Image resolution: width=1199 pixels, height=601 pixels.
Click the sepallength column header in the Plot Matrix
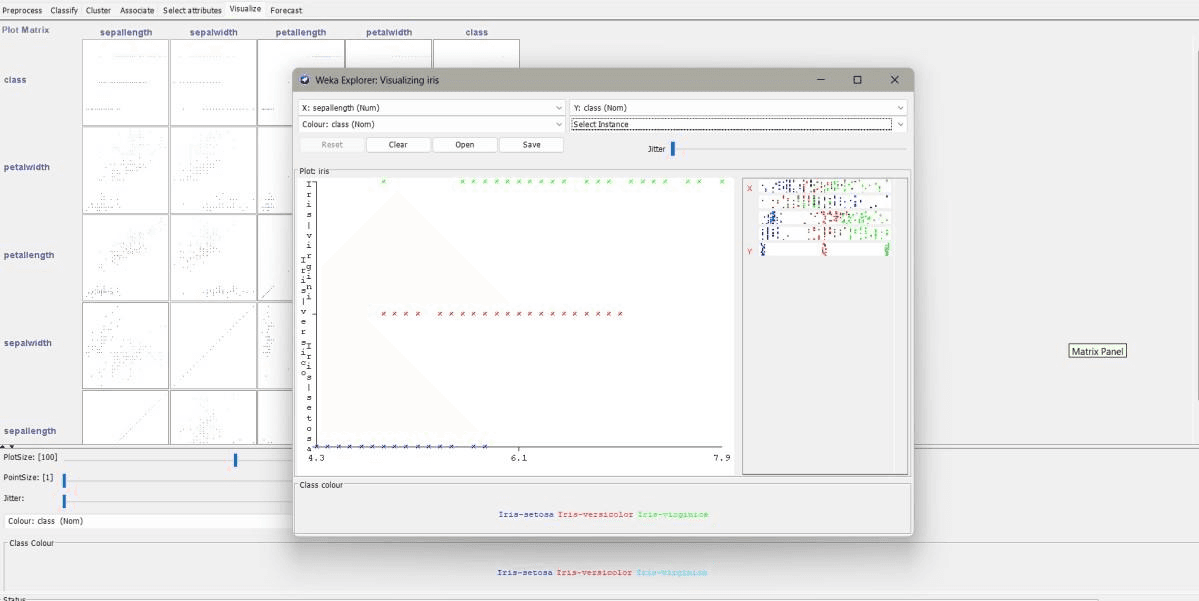126,32
